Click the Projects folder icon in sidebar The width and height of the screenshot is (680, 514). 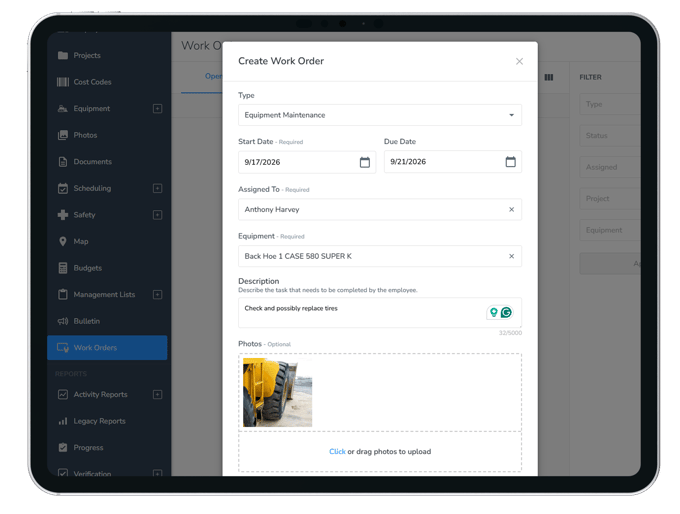tap(63, 56)
